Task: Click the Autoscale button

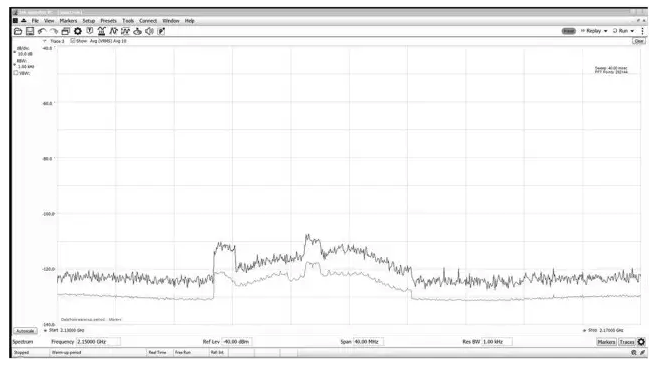Action: point(25,331)
